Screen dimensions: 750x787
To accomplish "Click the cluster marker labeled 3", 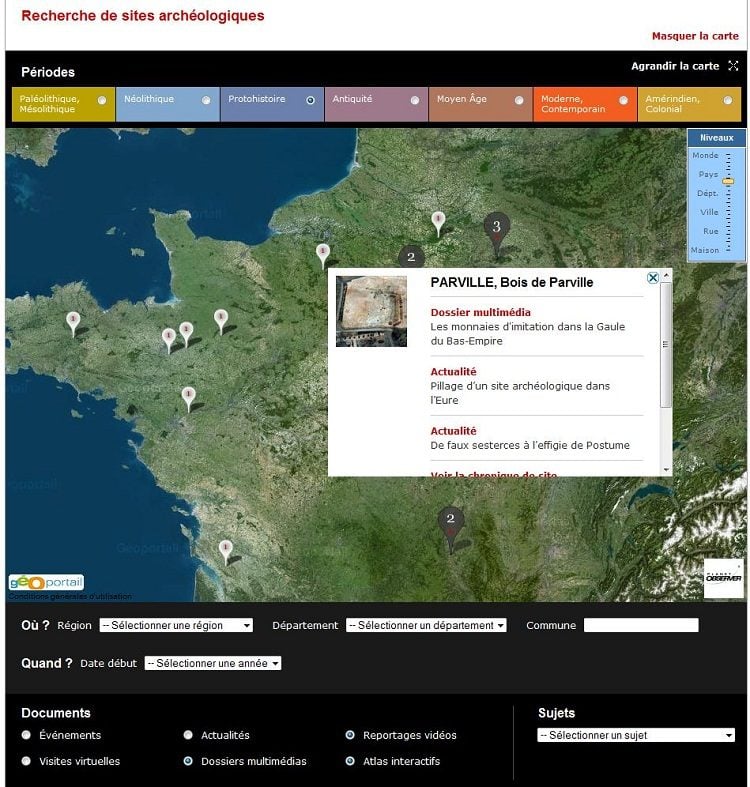I will pyautogui.click(x=496, y=229).
